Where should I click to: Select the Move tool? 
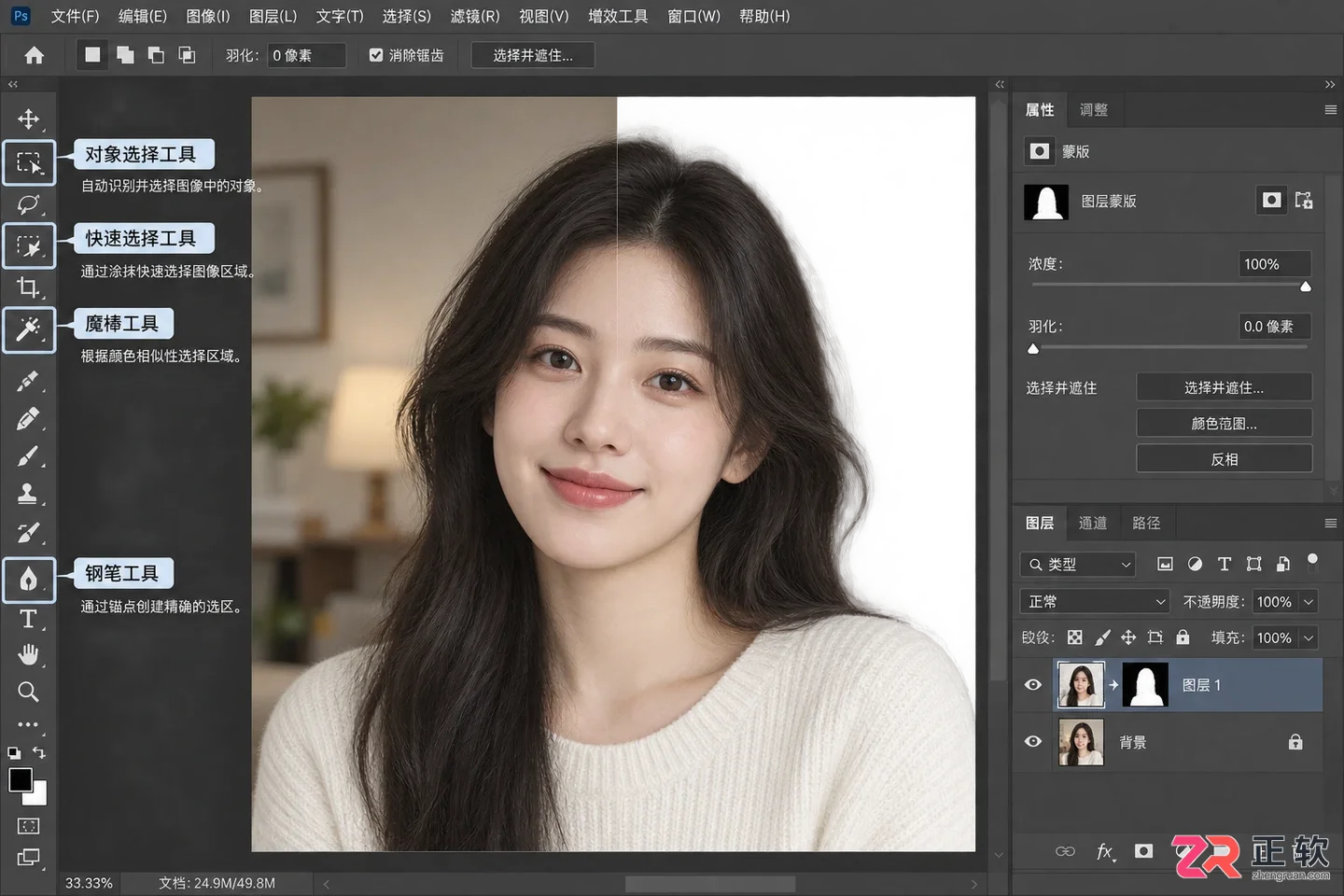(x=28, y=119)
